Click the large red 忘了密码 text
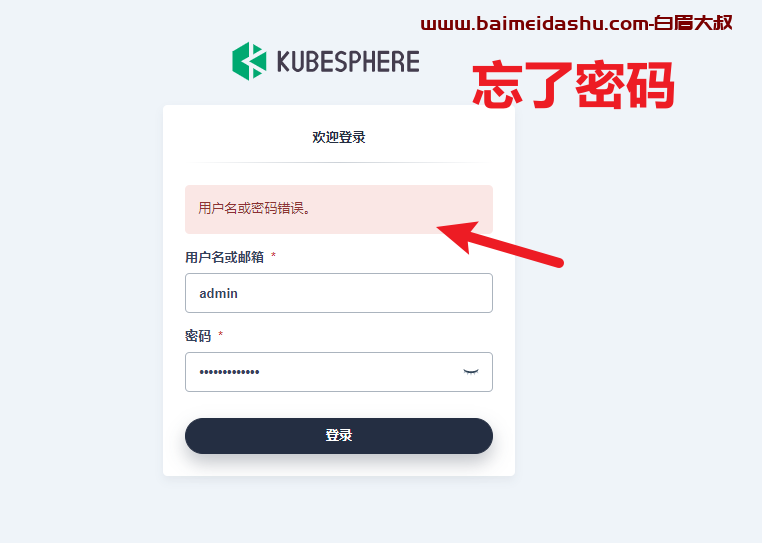 (x=573, y=85)
